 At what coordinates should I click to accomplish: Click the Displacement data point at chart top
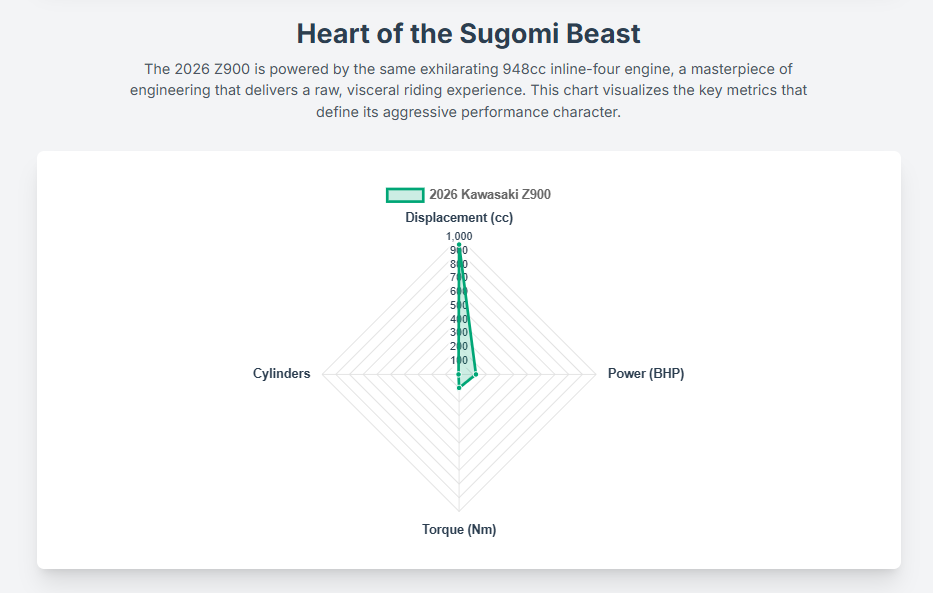point(459,245)
